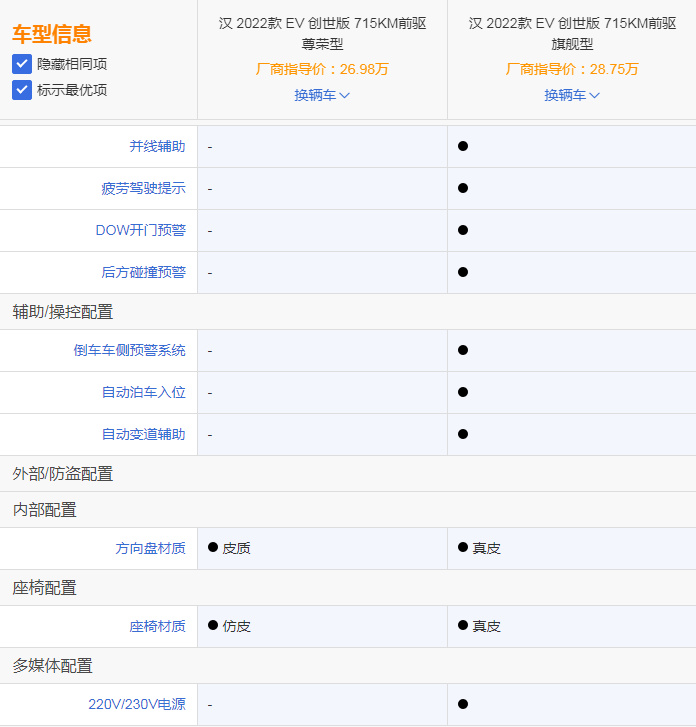Uncheck the 隐藏相同项 checkbox

point(22,64)
